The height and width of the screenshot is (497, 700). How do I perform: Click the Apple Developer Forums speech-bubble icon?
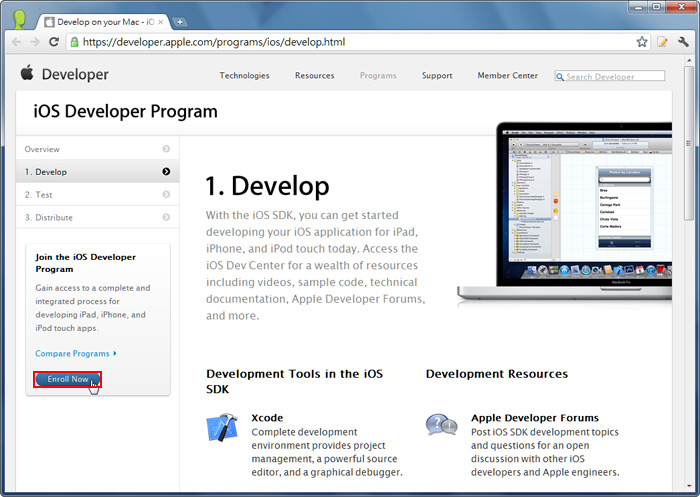(442, 424)
